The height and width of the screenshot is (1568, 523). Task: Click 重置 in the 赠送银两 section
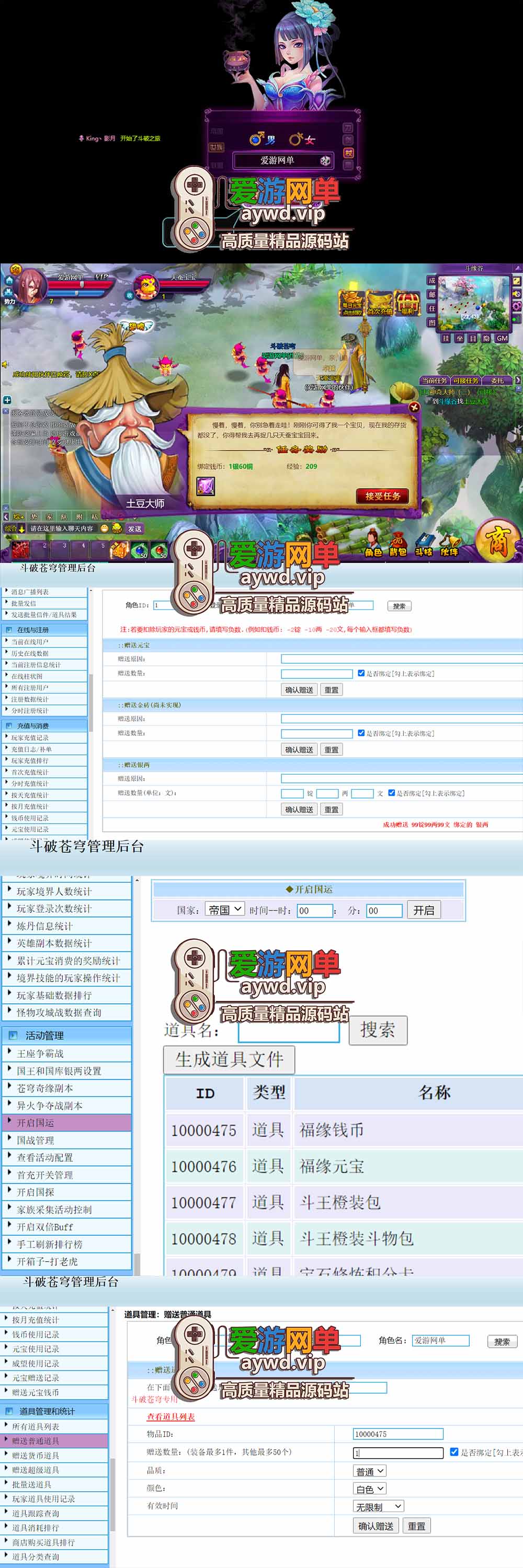coord(331,809)
